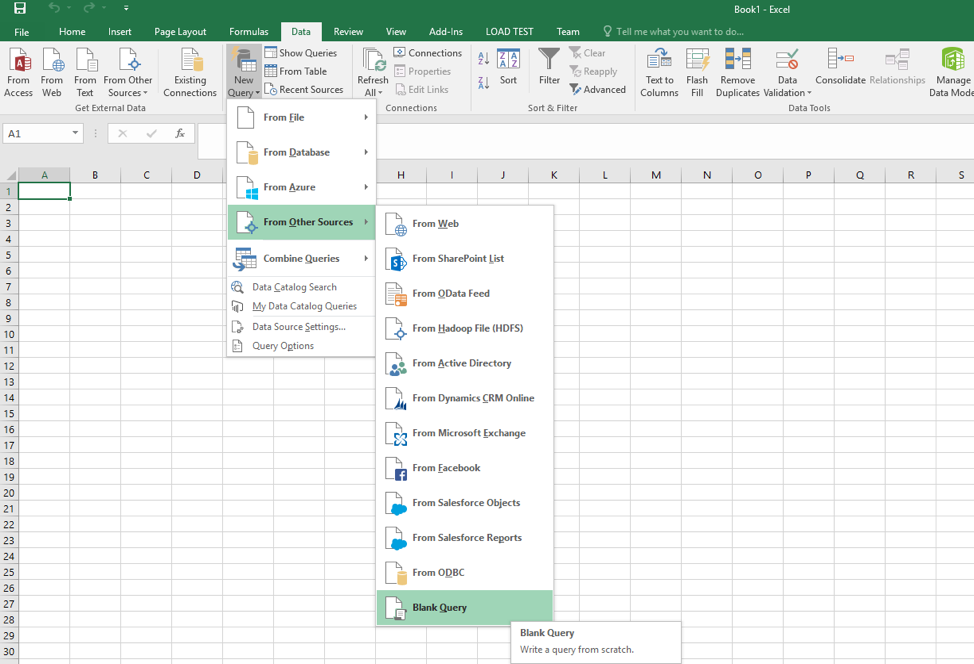The width and height of the screenshot is (974, 664).
Task: Click the Tell me search box
Action: 679,31
